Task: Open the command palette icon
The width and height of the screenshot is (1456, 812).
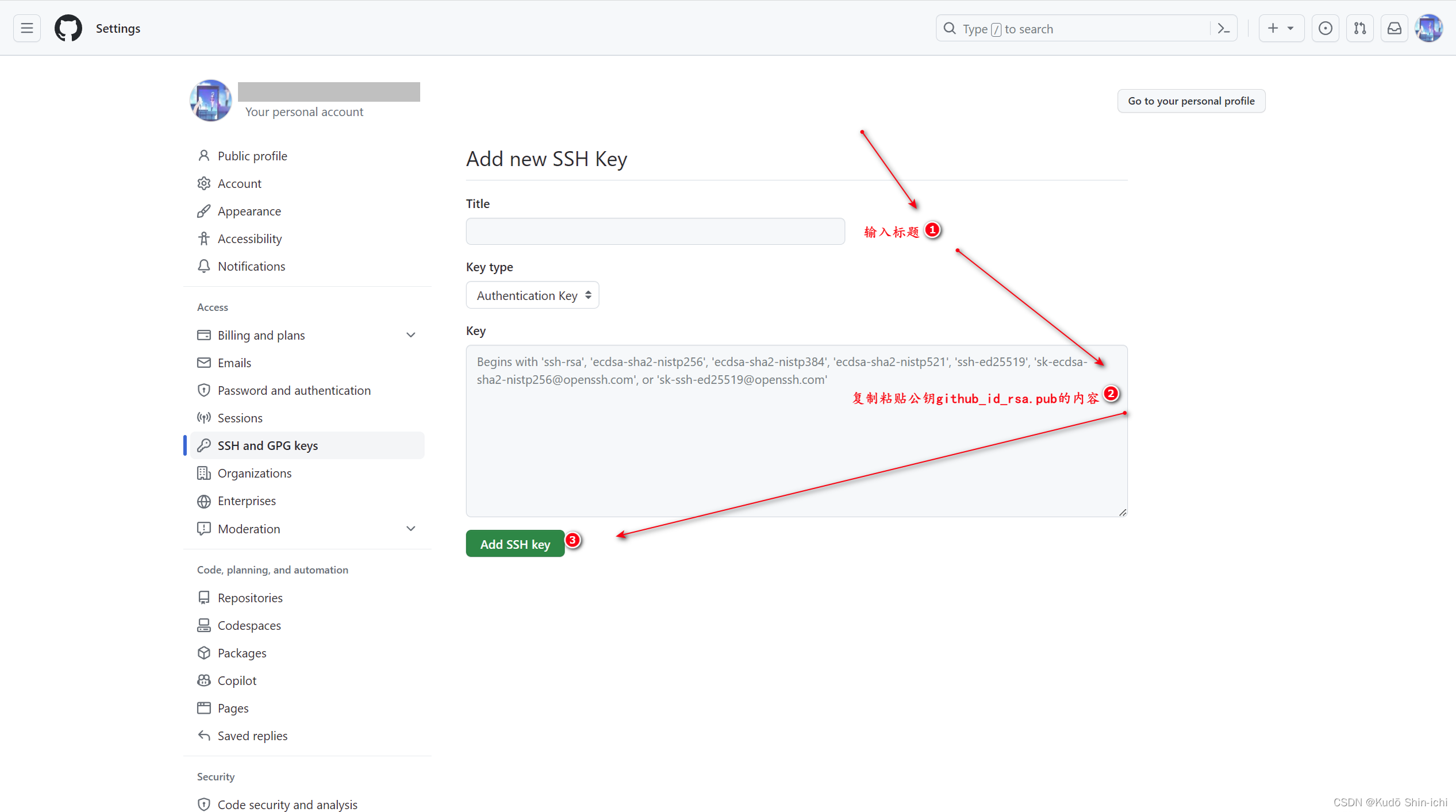Action: tap(1223, 28)
